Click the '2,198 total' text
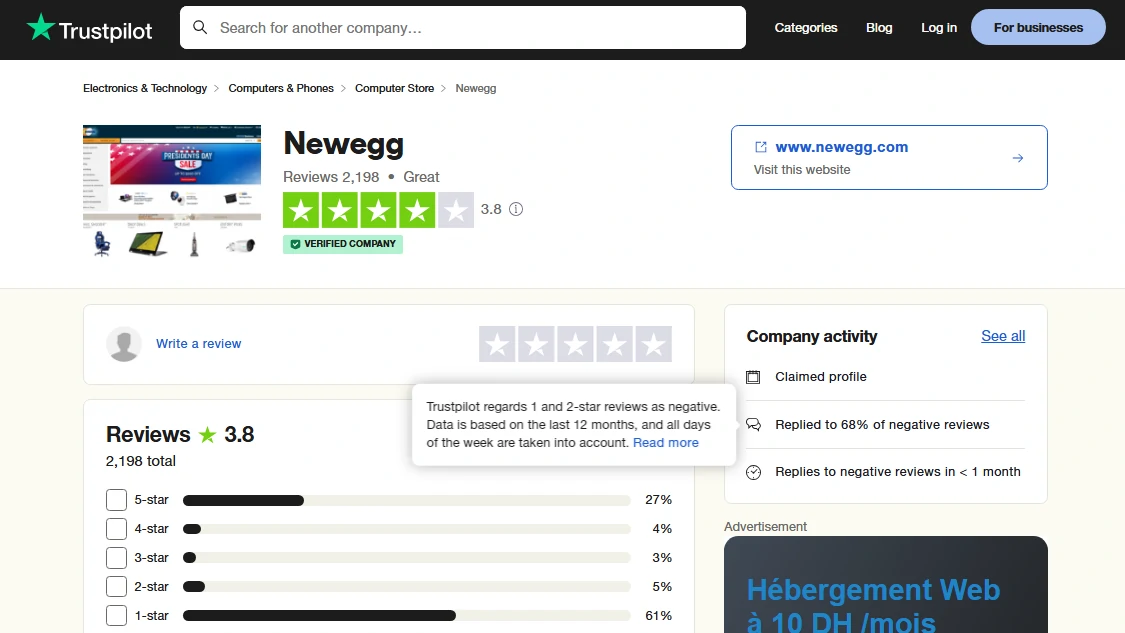The image size is (1125, 633). click(141, 461)
